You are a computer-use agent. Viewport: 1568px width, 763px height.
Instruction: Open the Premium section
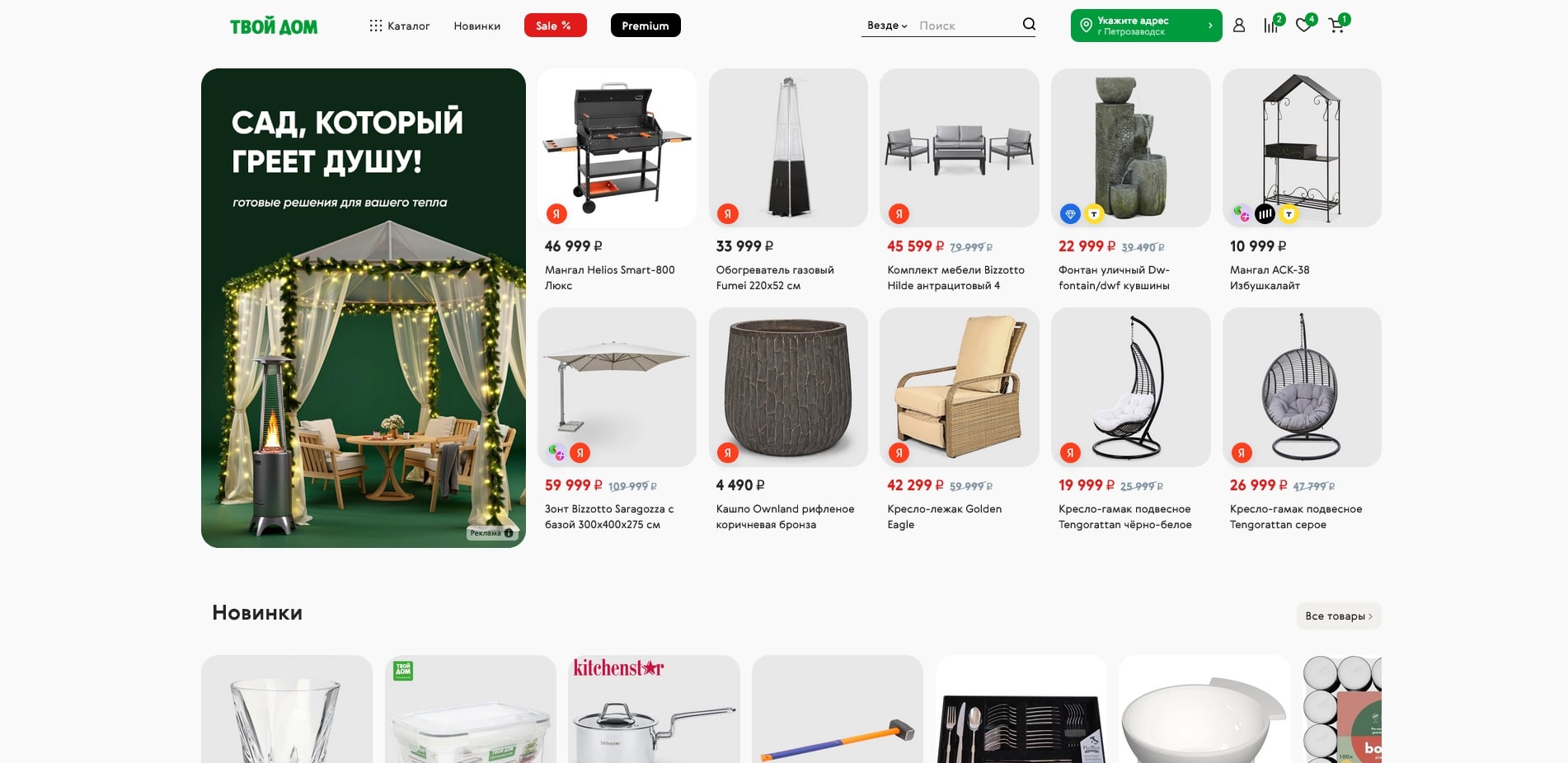tap(646, 26)
